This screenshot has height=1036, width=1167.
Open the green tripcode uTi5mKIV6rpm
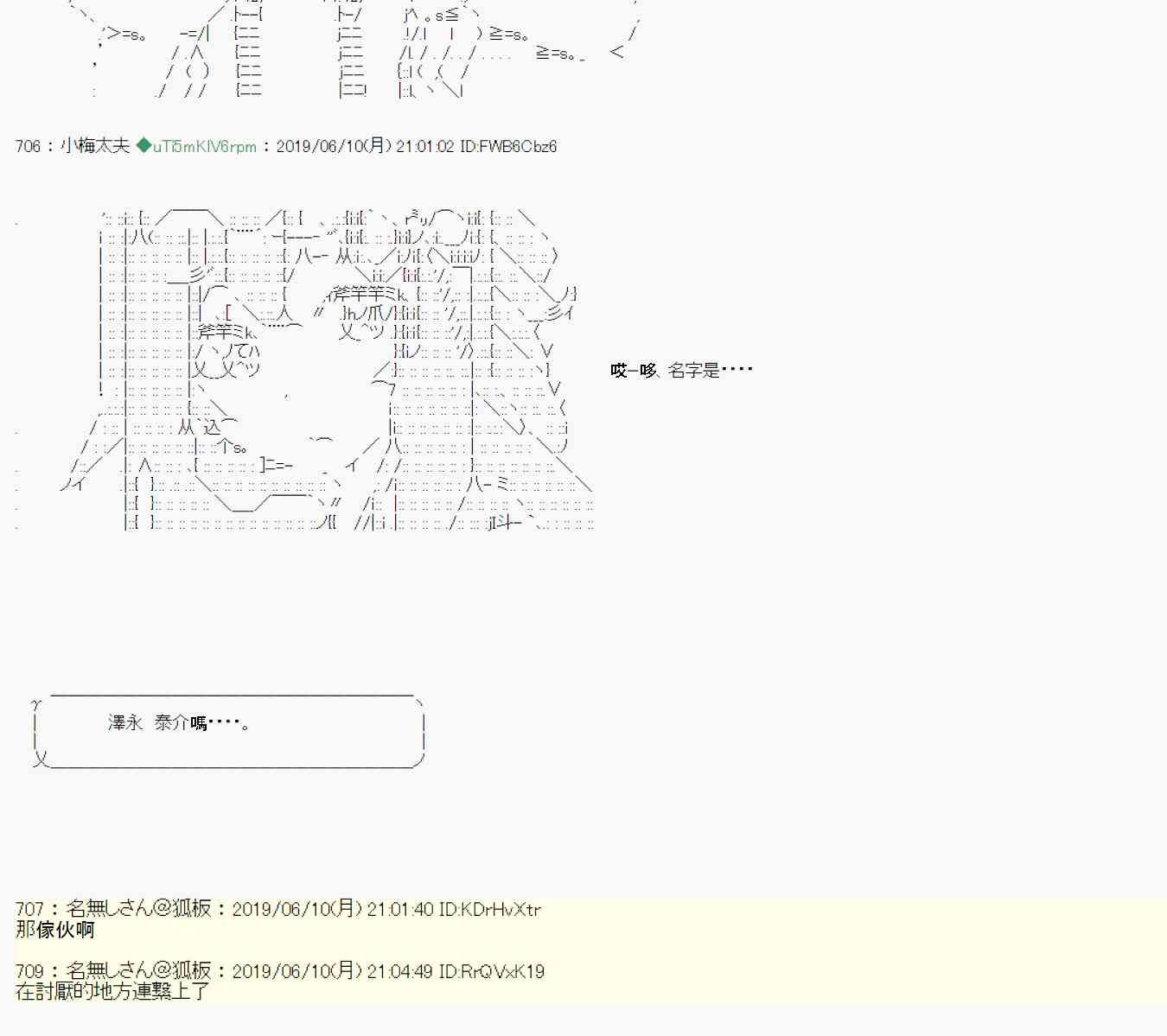pos(204,147)
